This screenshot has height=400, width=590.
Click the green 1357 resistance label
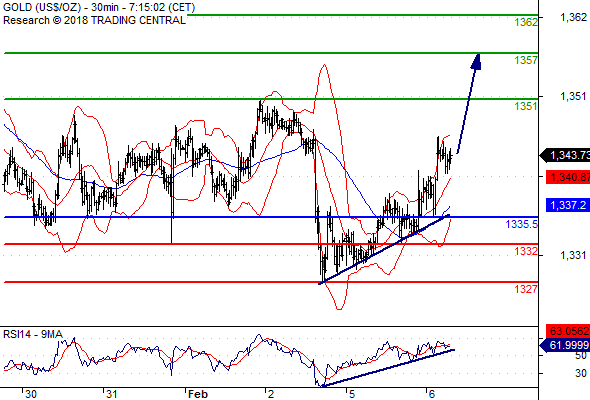[526, 60]
